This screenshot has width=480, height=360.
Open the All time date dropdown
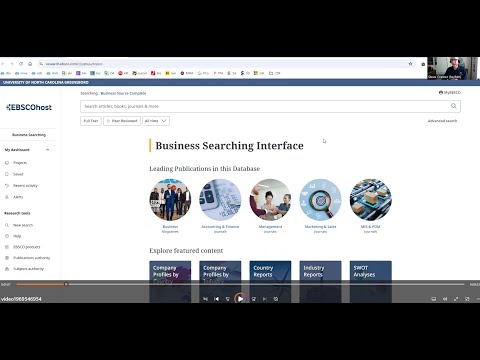point(156,121)
